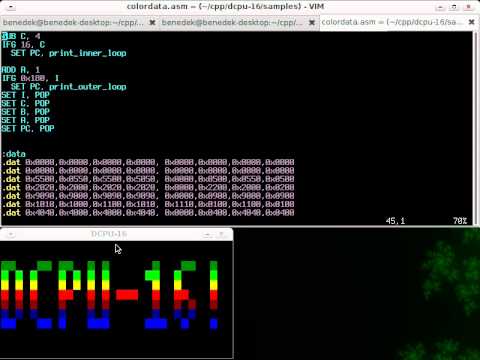
Task: Click the ':data' label line
Action: click(14, 154)
